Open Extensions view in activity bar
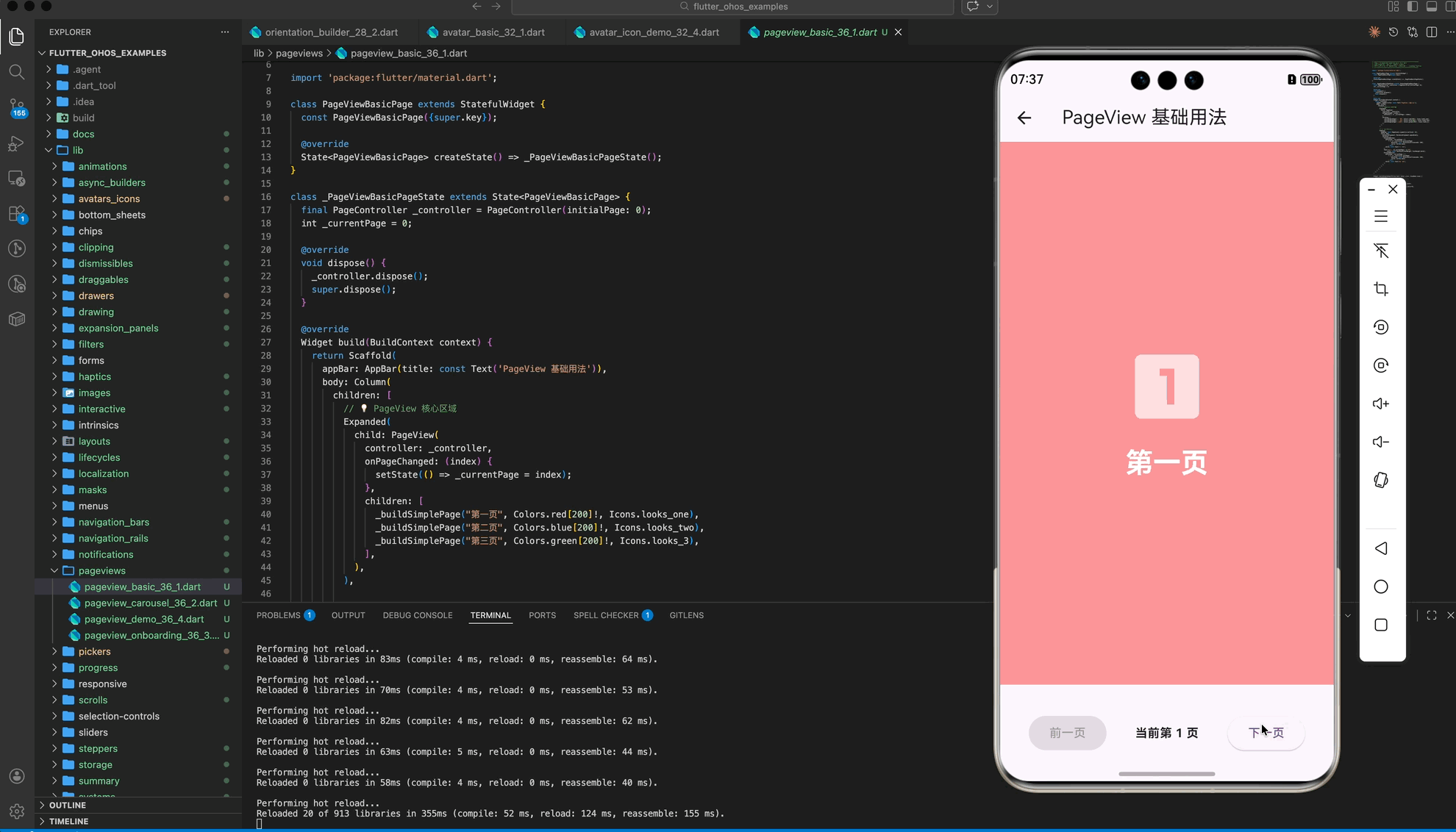 pyautogui.click(x=16, y=213)
